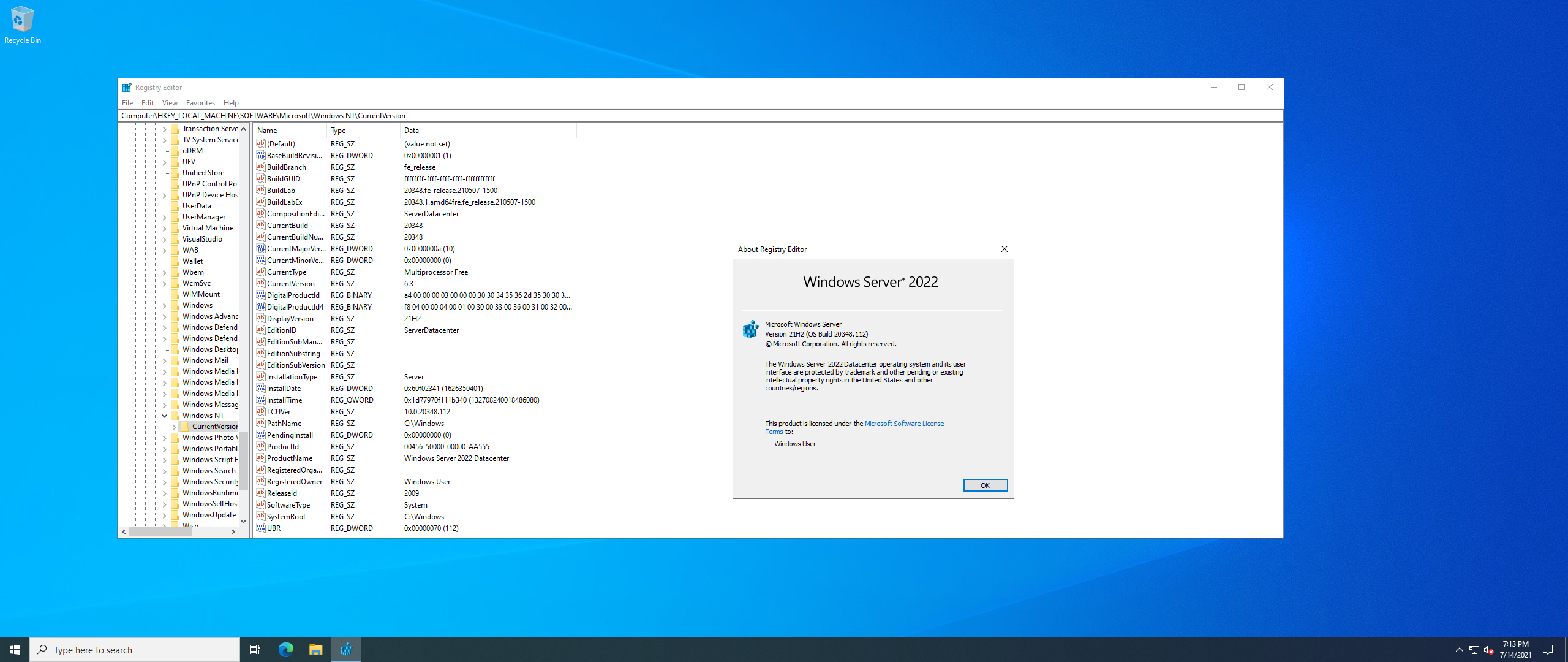1568x662 pixels.
Task: Click the registry path address bar
Action: click(x=700, y=115)
